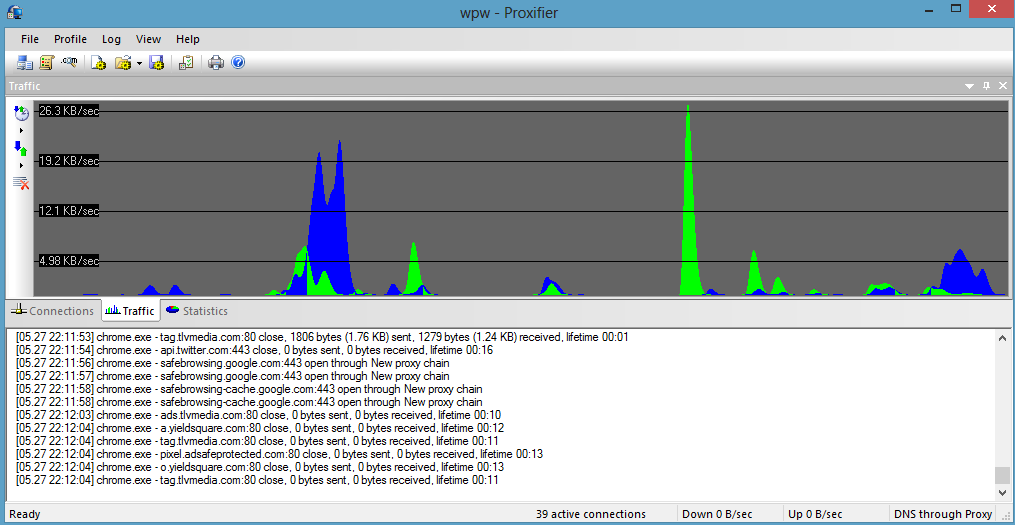Image resolution: width=1015 pixels, height=525 pixels.
Task: Clear the traffic graph with red X icon
Action: click(21, 183)
